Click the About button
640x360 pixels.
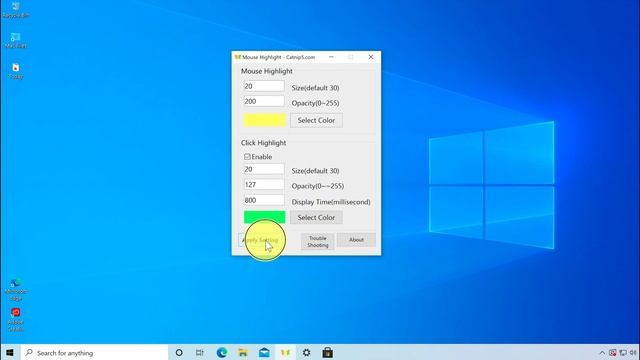[x=356, y=240]
